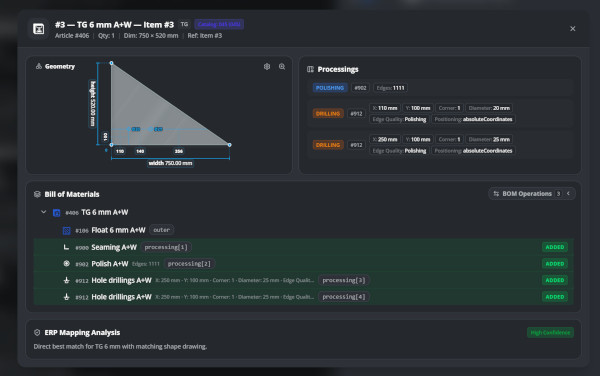Click the Float 6 mm A+W glass icon

67,230
